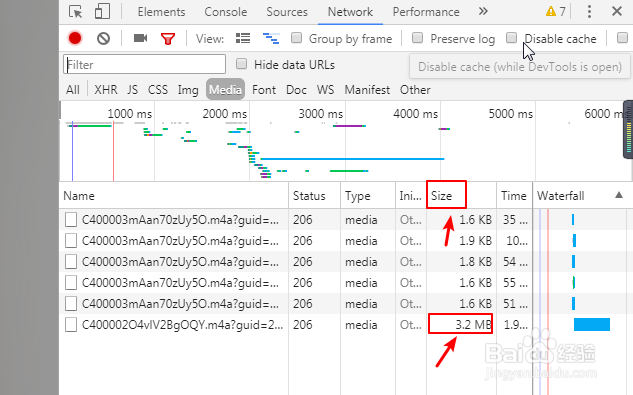This screenshot has width=633, height=395.
Task: Filter requests by Manifest
Action: [x=367, y=90]
